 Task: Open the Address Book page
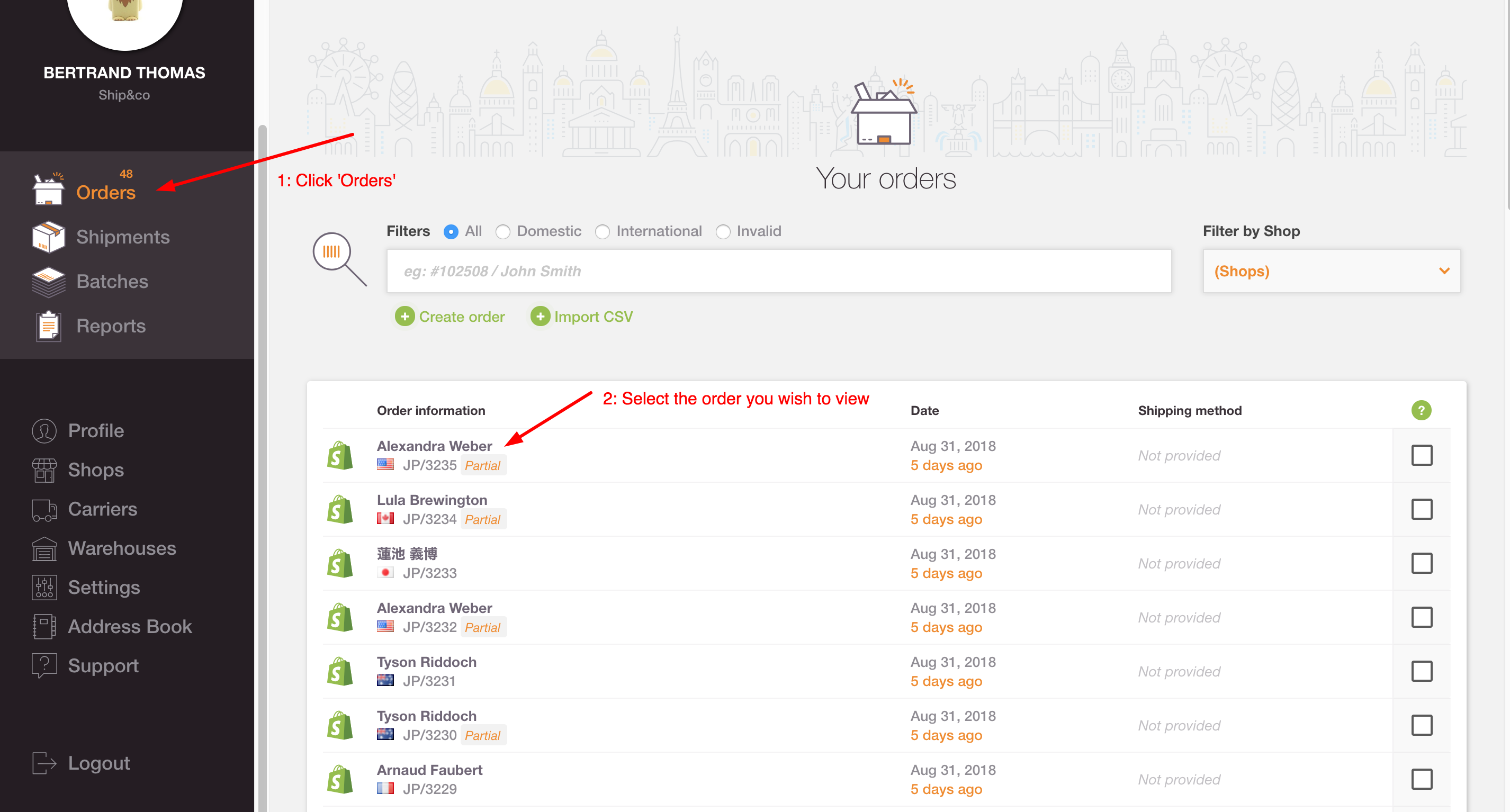coord(130,626)
